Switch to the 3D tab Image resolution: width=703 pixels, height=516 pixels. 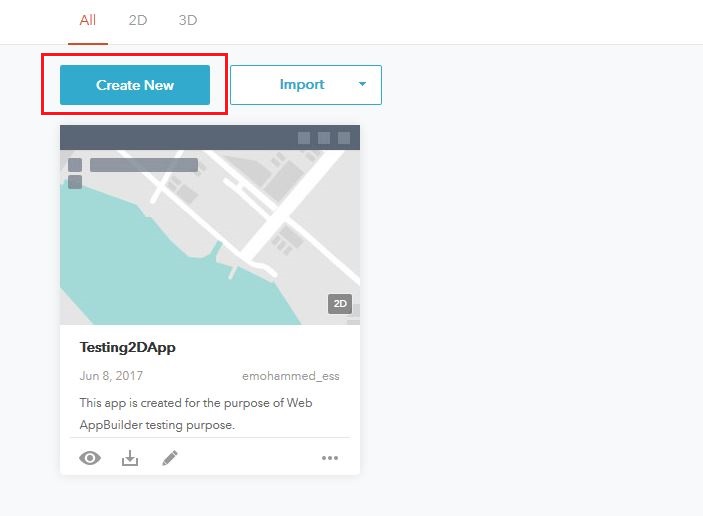pyautogui.click(x=188, y=20)
